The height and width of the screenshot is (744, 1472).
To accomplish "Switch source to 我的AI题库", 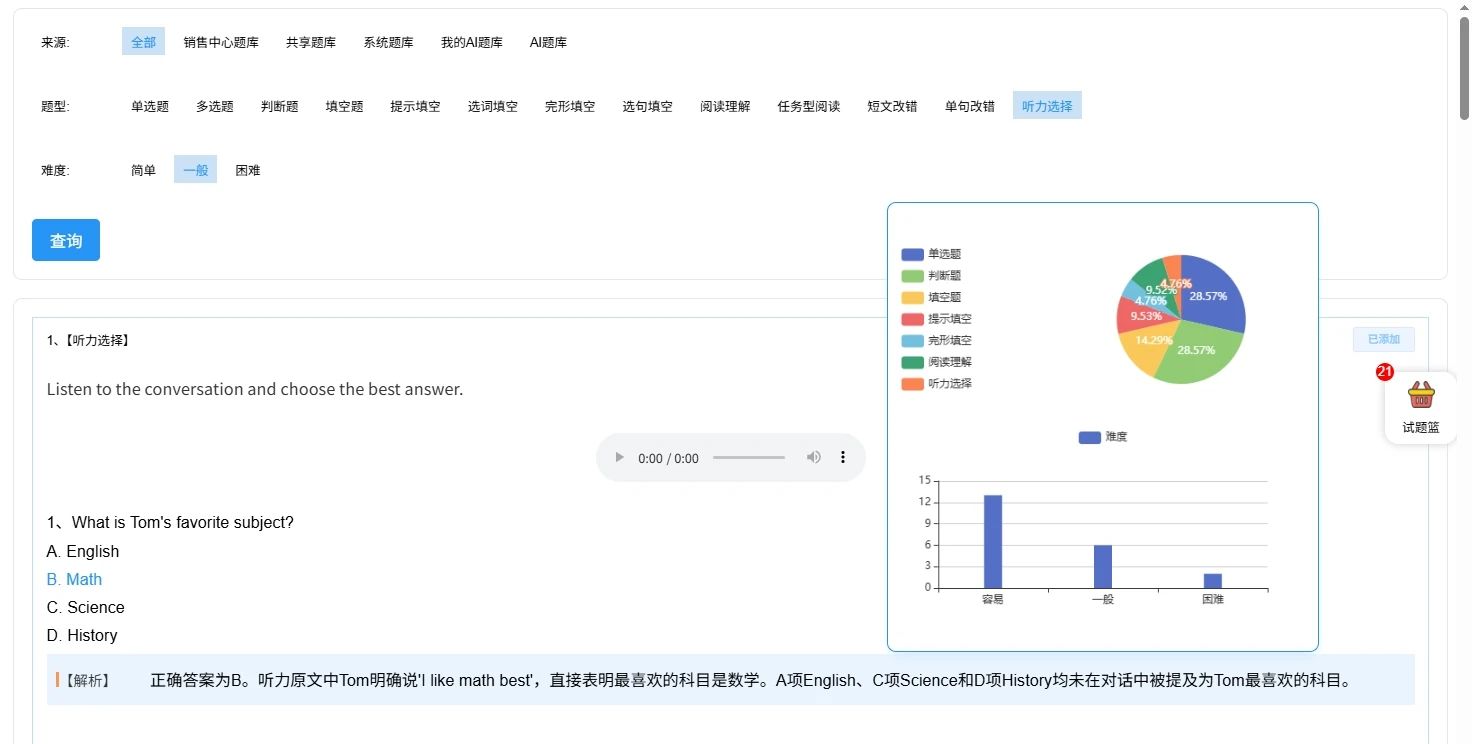I will pos(471,42).
